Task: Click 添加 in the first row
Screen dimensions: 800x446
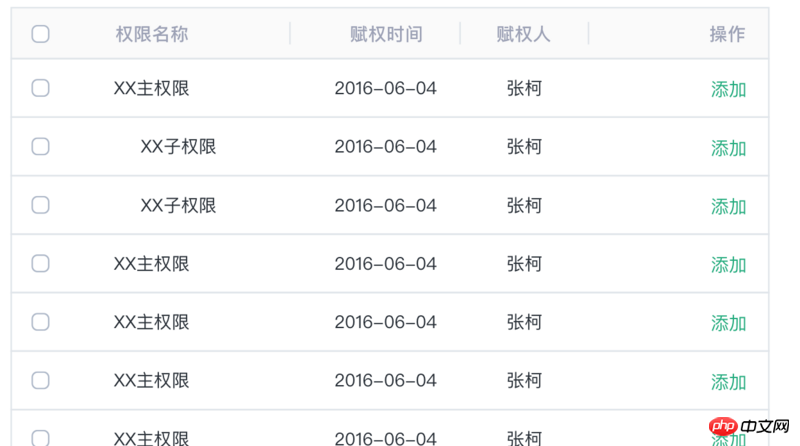Action: tap(728, 89)
